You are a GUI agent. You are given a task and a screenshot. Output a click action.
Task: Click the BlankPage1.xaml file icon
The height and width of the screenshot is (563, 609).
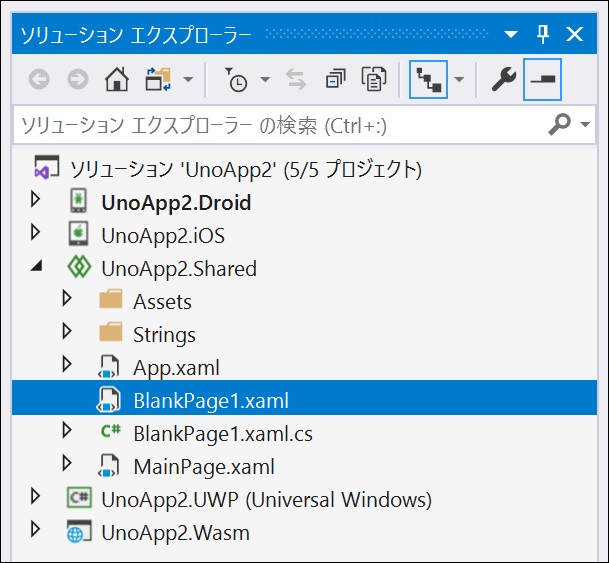coord(109,400)
